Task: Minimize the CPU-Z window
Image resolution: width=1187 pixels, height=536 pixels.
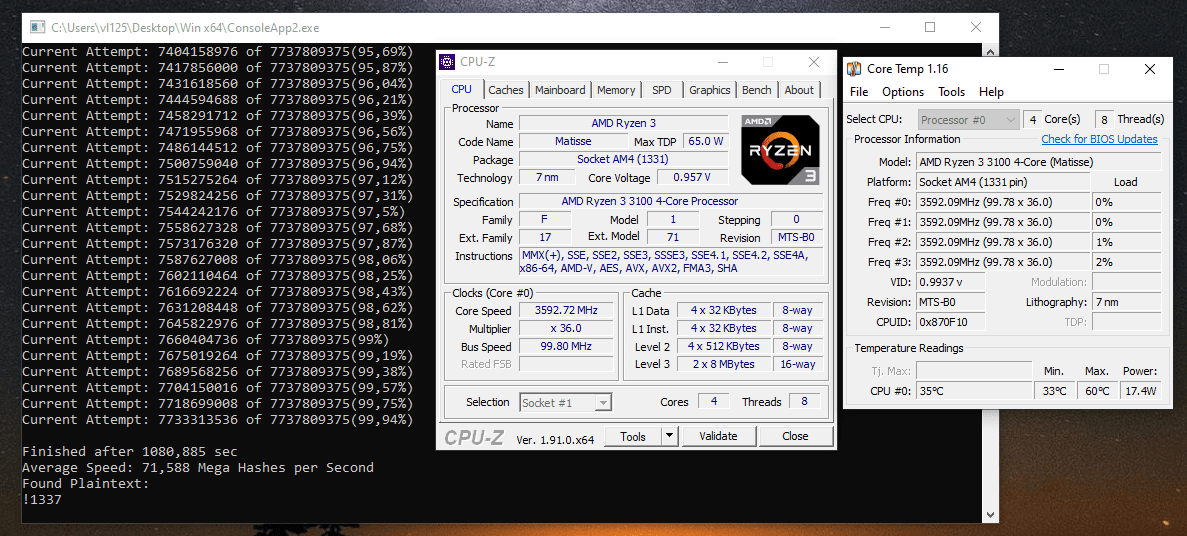Action: coord(723,62)
